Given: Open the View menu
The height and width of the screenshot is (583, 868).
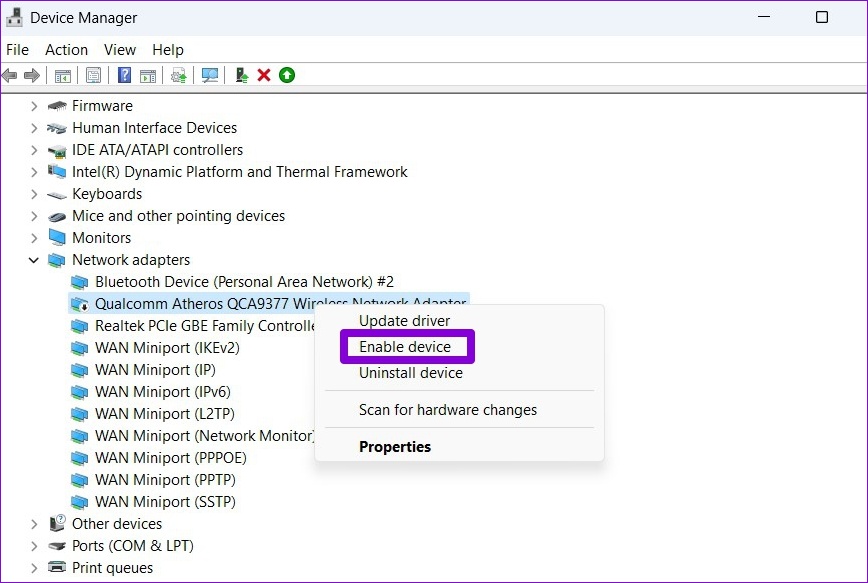Looking at the screenshot, I should (120, 50).
